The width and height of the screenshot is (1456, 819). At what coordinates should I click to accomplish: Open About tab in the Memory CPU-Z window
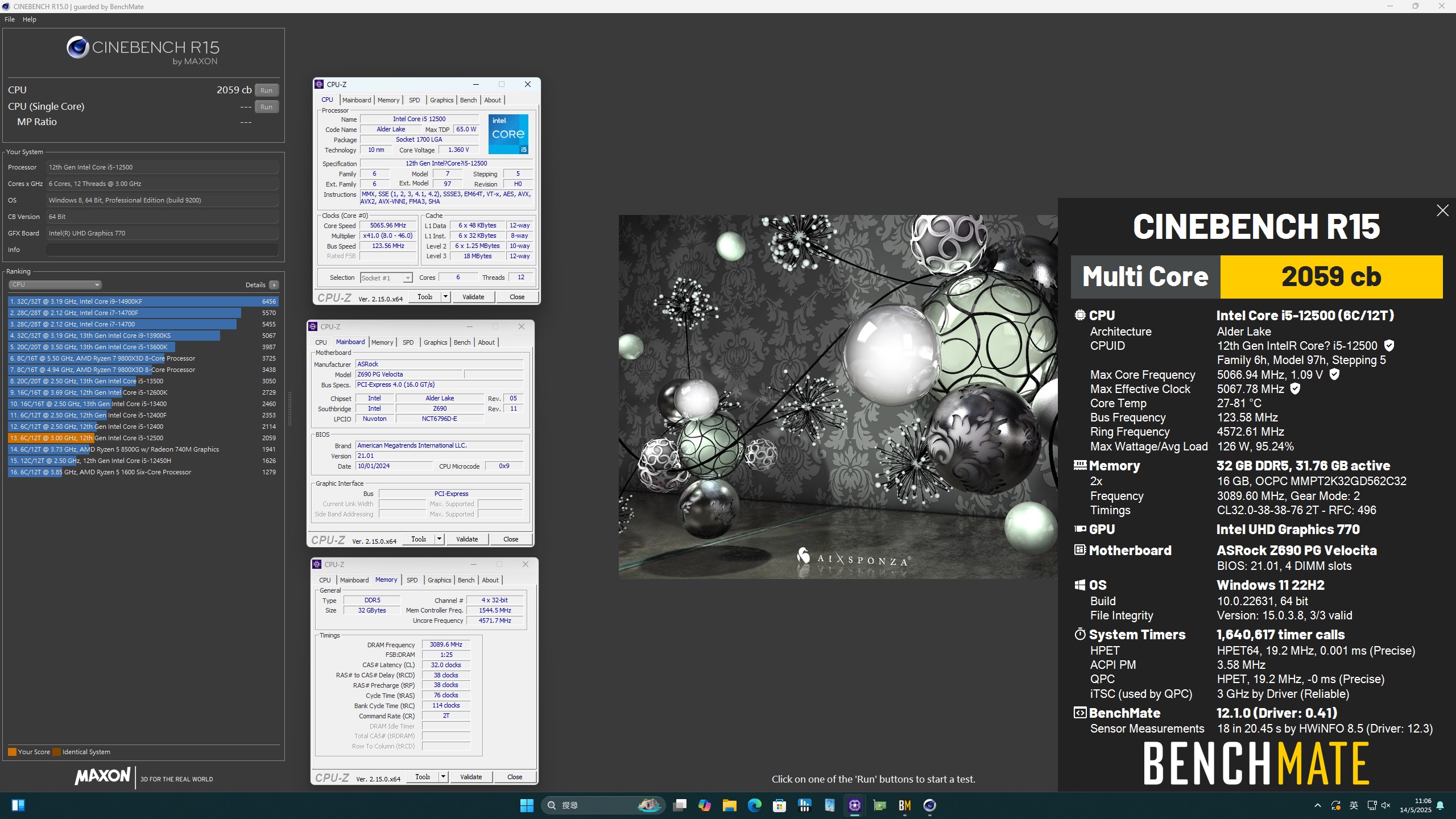pos(490,580)
